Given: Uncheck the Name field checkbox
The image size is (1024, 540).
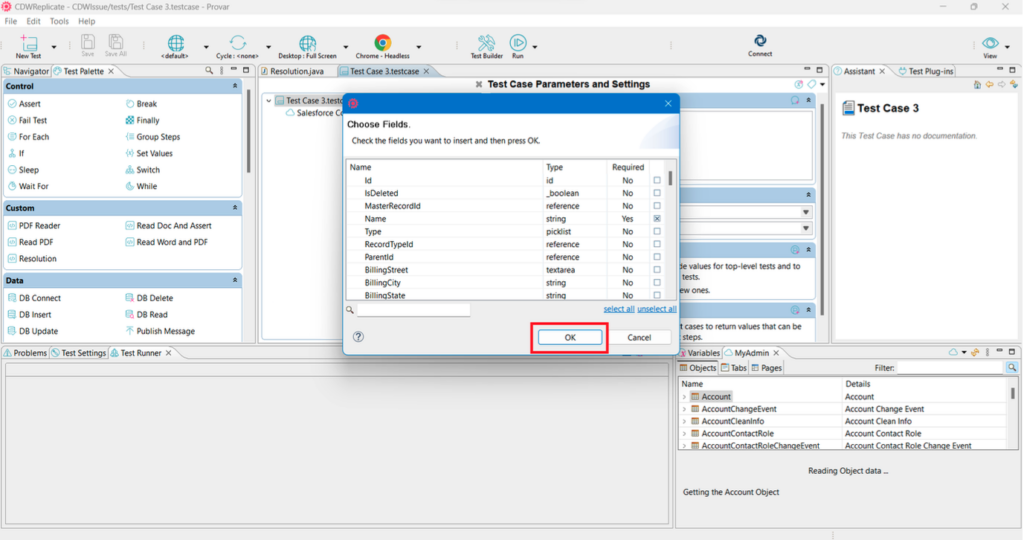Looking at the screenshot, I should [x=657, y=219].
